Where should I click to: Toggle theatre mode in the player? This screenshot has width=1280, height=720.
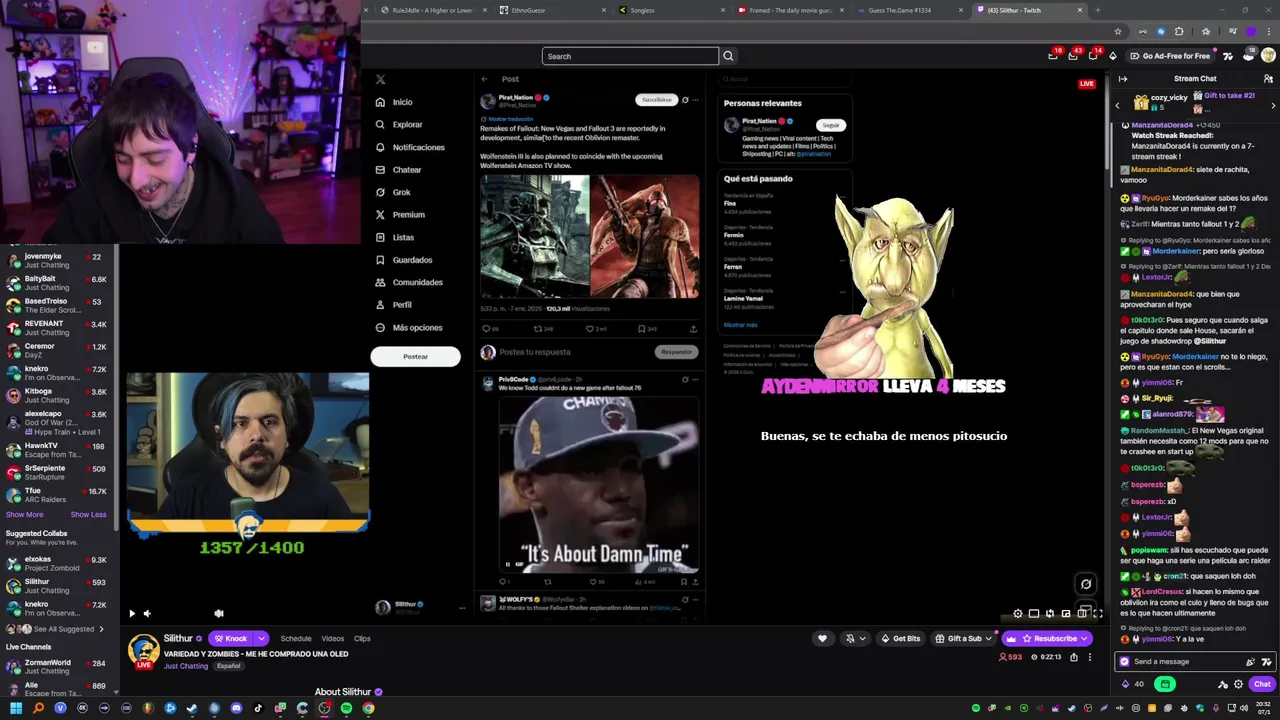pyautogui.click(x=1082, y=613)
